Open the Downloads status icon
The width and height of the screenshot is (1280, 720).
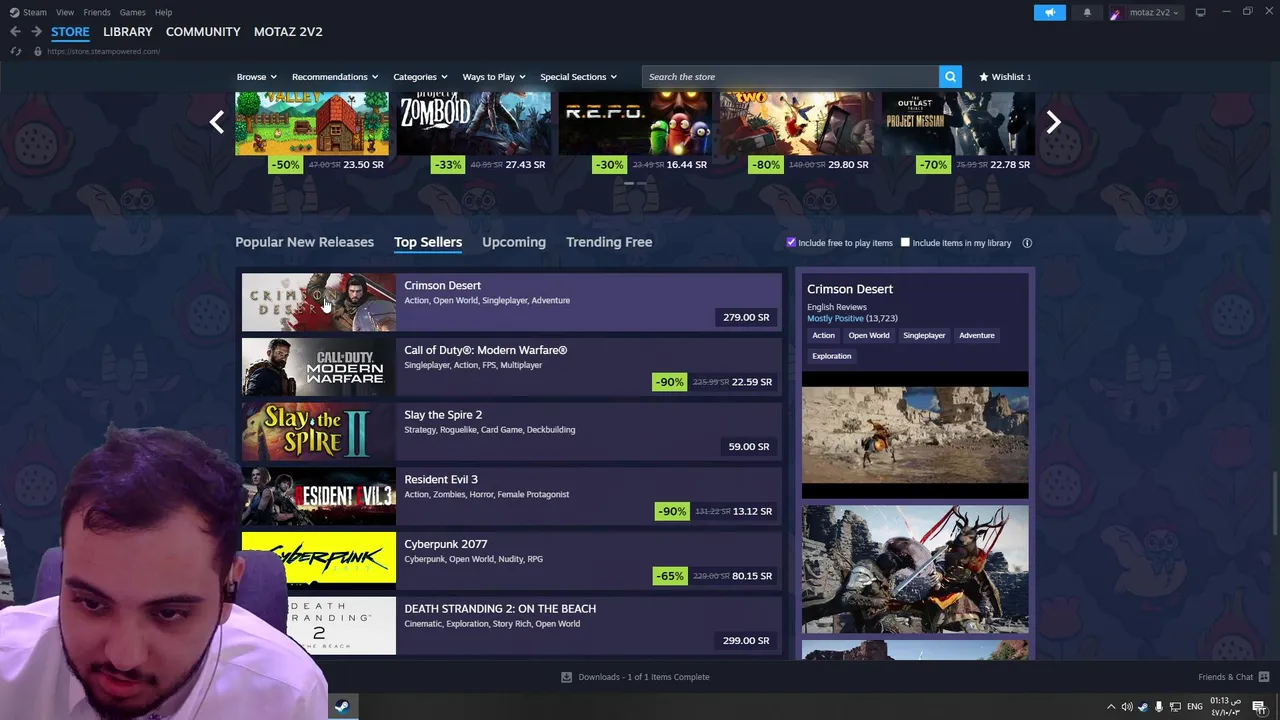566,677
